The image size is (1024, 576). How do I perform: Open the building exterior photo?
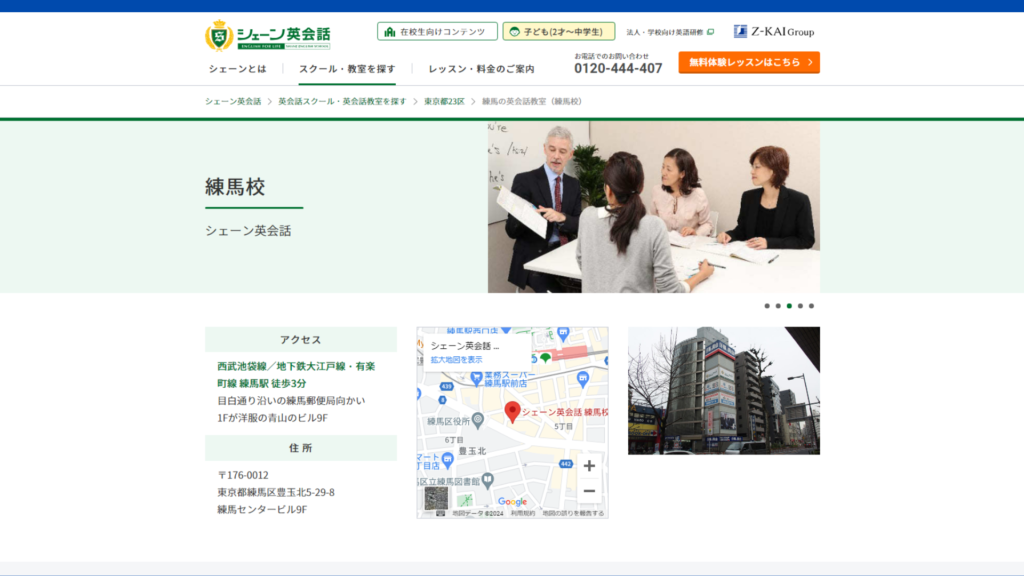(724, 391)
